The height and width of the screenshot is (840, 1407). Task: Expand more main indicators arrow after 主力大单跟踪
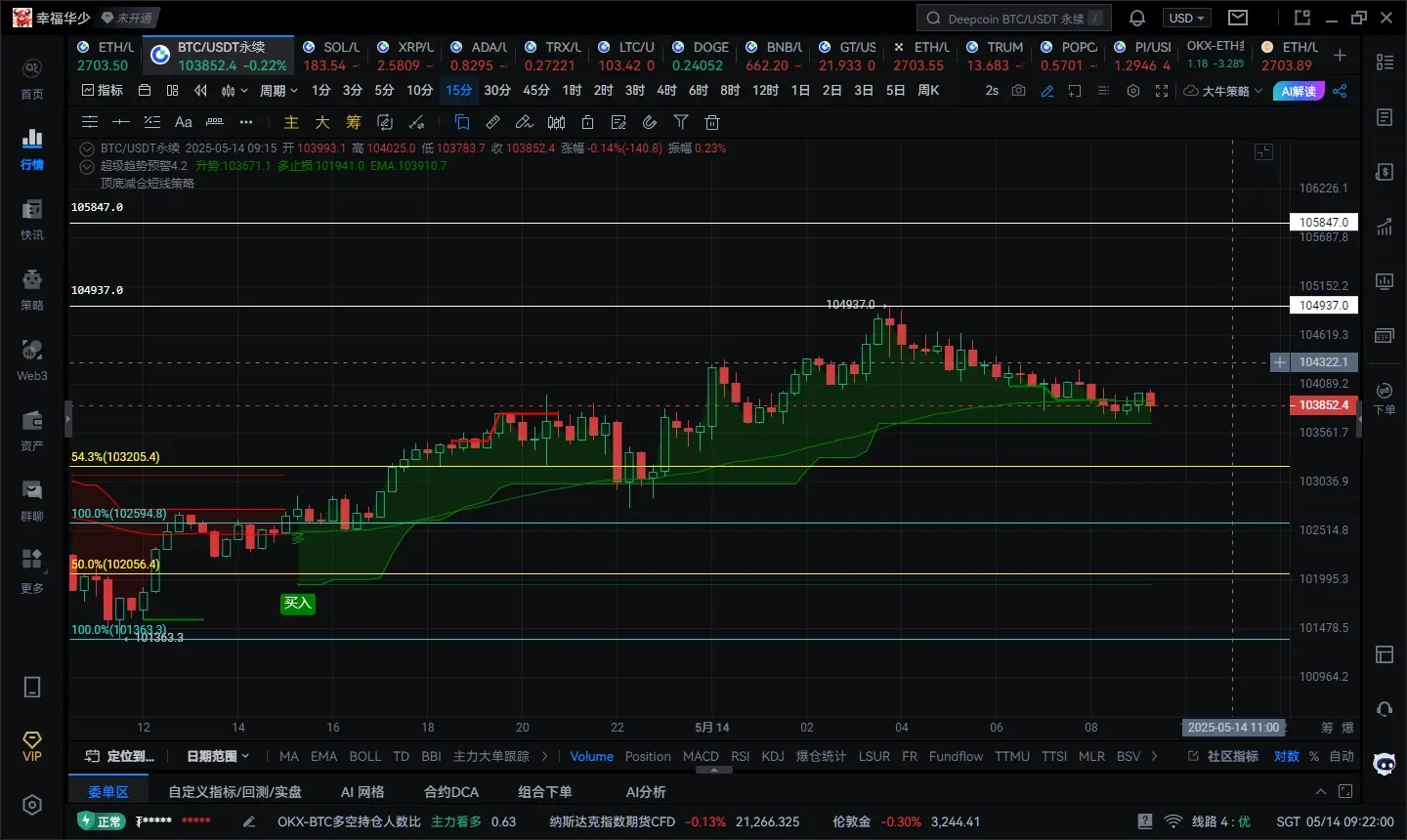(544, 756)
